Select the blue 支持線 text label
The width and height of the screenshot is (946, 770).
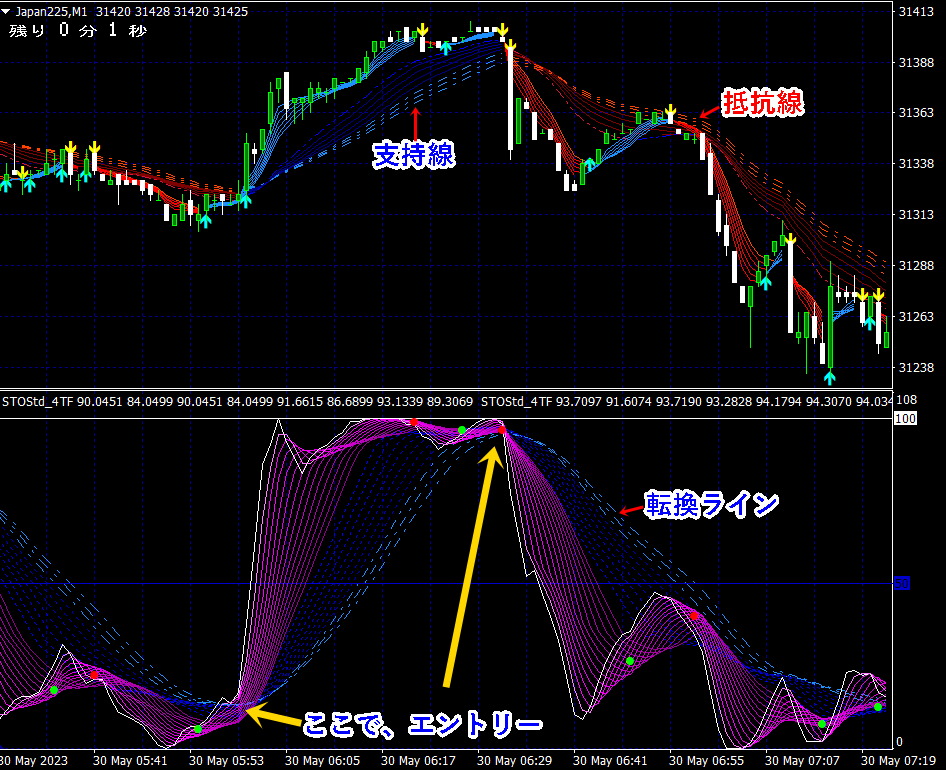414,155
